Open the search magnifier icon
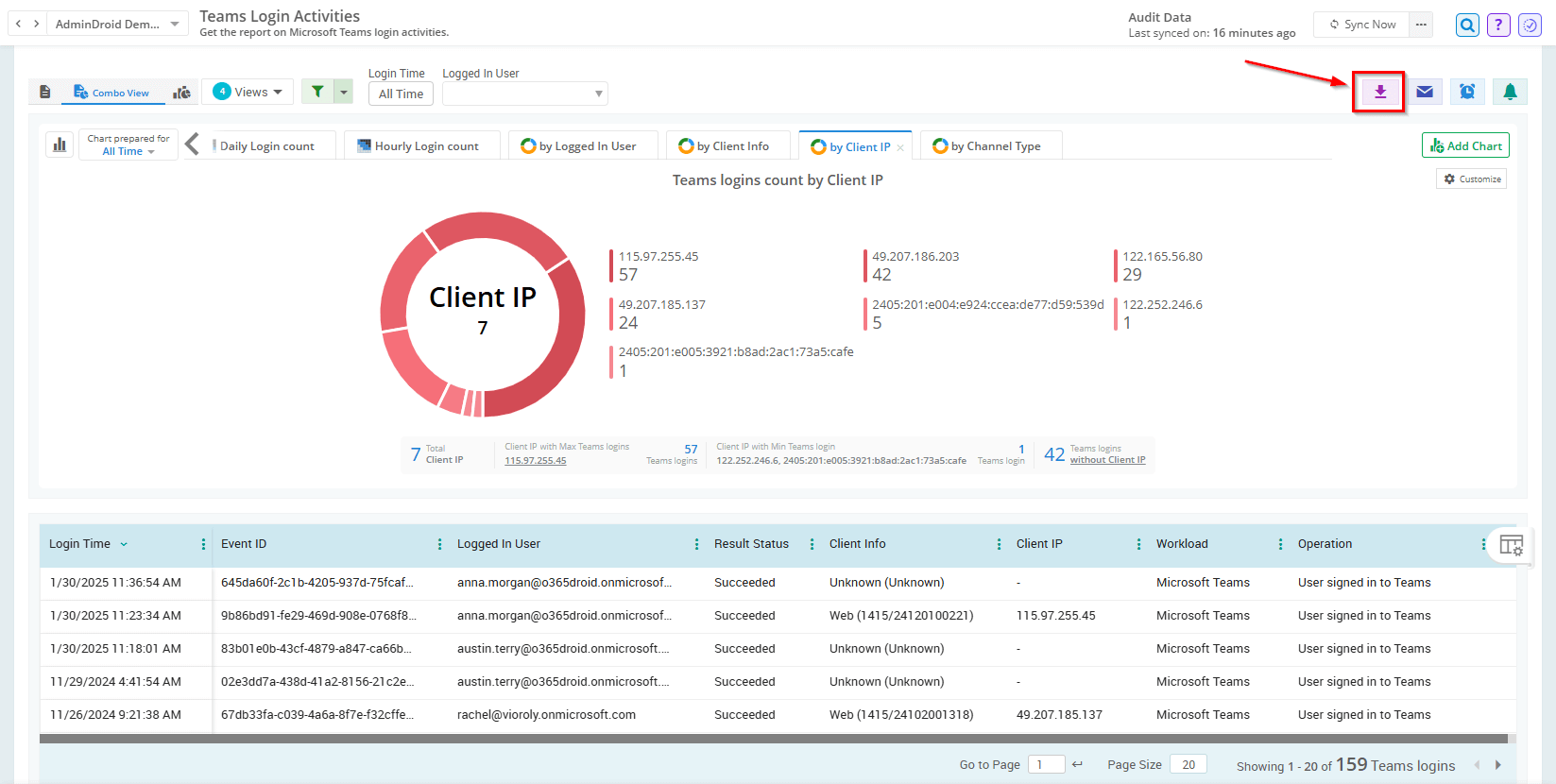This screenshot has height=784, width=1556. (1467, 26)
